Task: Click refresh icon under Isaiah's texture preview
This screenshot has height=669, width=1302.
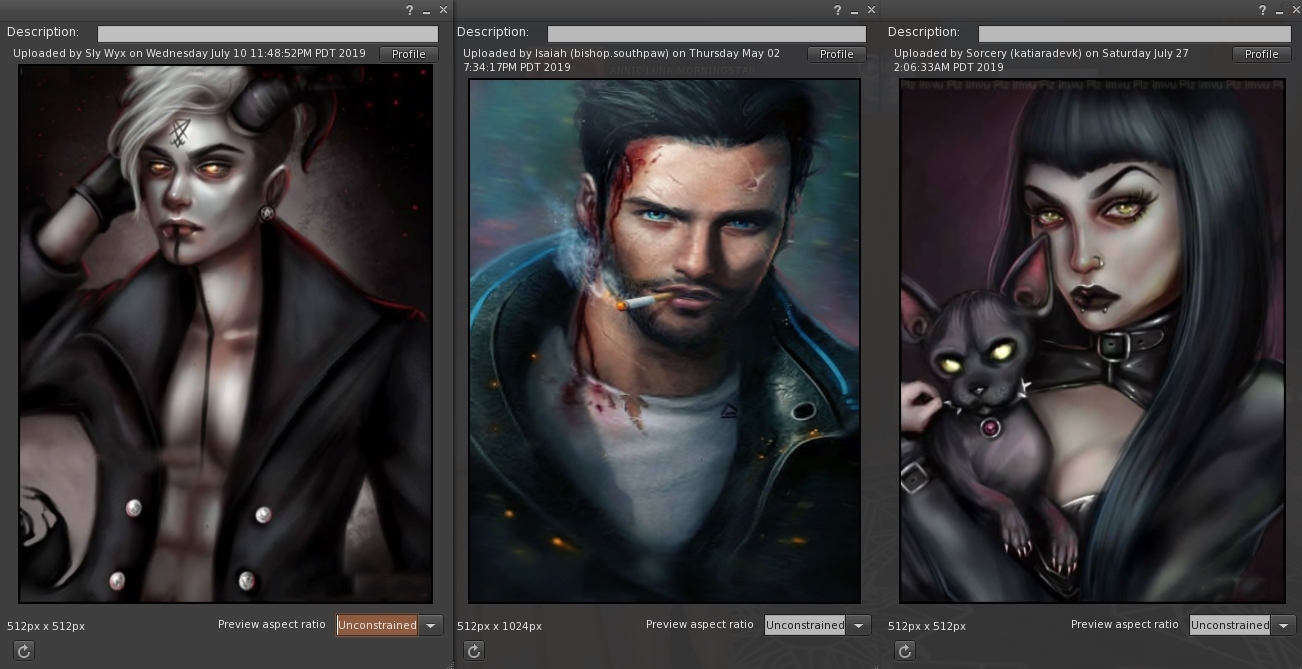Action: [474, 651]
